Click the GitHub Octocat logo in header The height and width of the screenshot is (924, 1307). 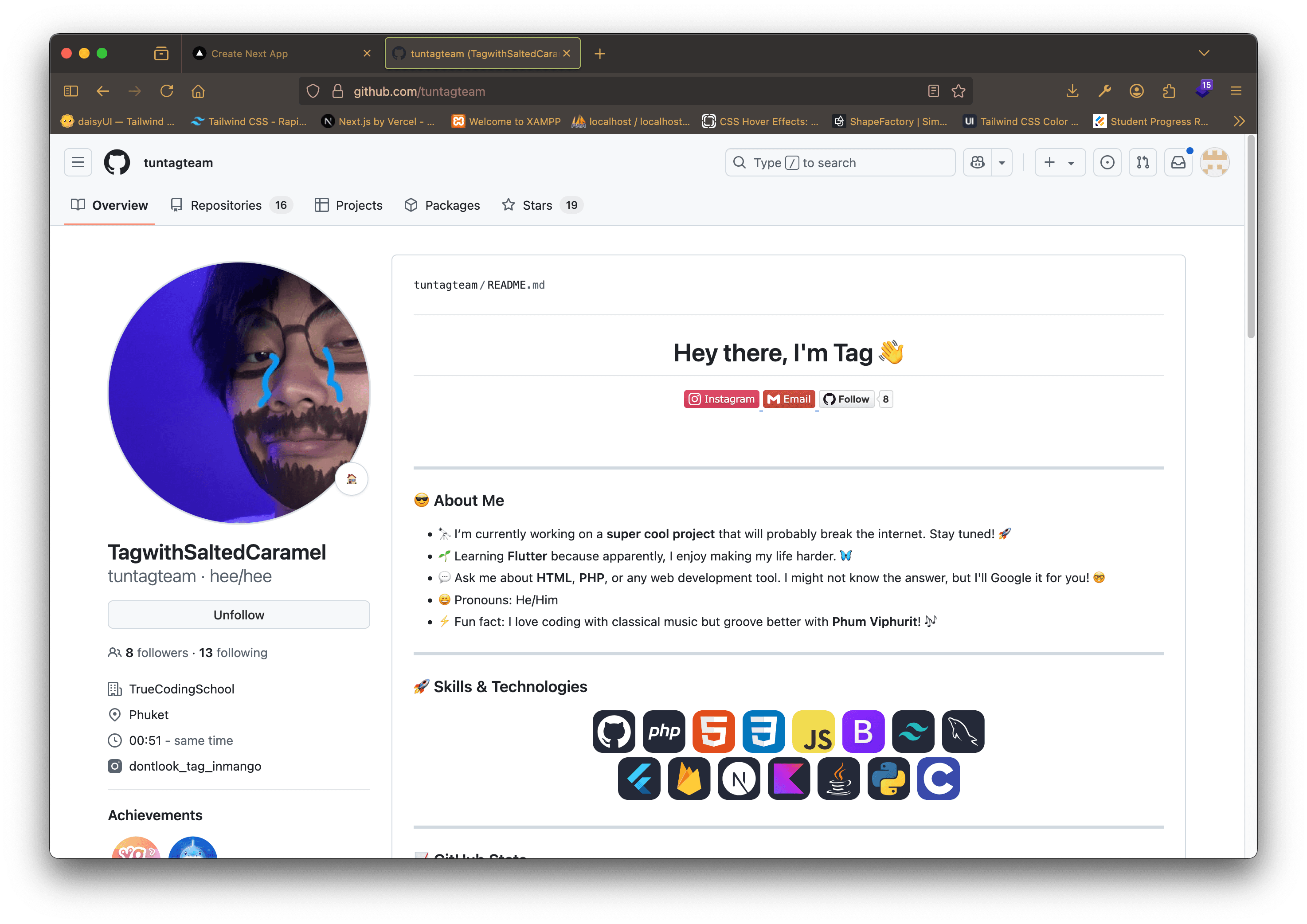[117, 163]
